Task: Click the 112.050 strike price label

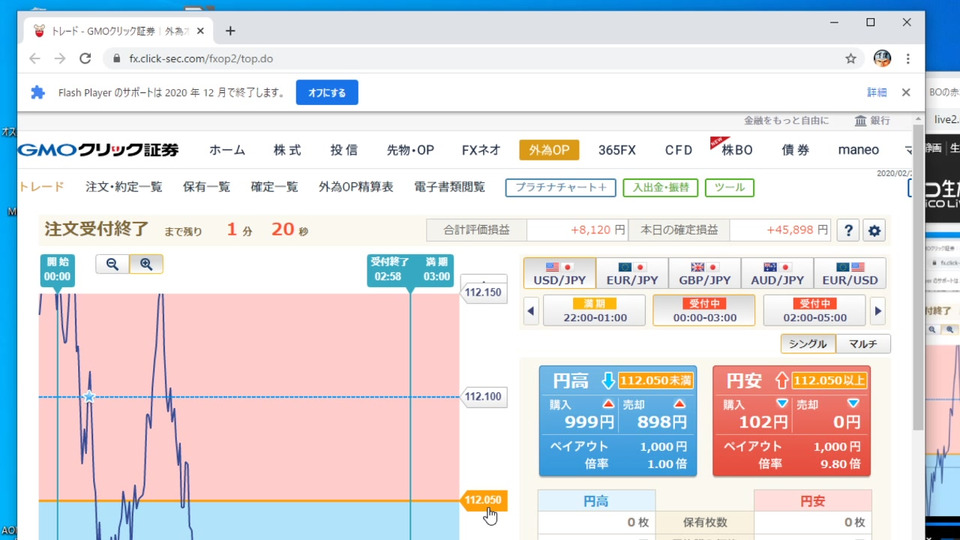Action: coord(483,500)
